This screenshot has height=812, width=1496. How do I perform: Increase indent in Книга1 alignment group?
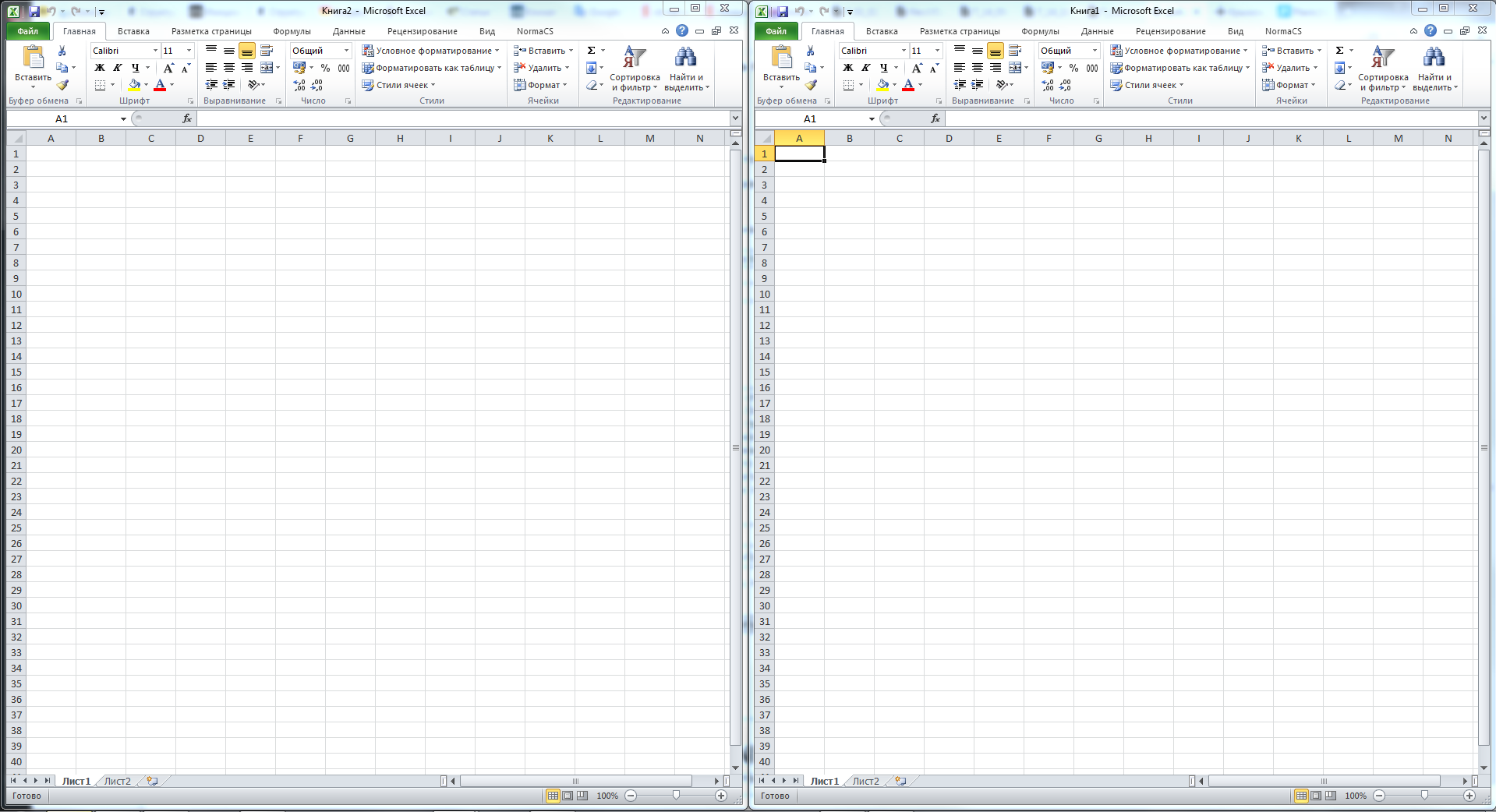(978, 85)
